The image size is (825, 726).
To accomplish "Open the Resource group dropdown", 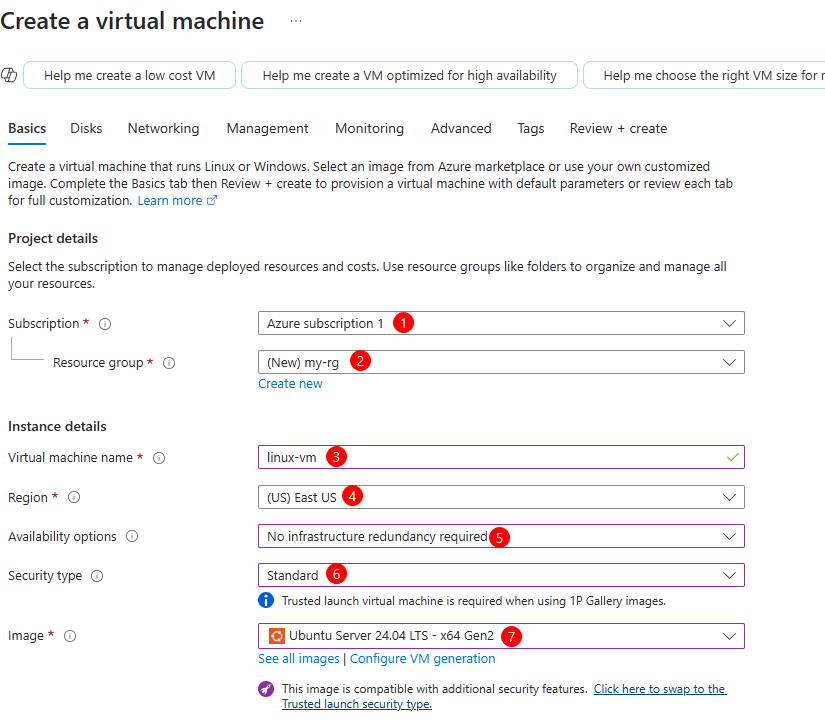I will tap(501, 362).
